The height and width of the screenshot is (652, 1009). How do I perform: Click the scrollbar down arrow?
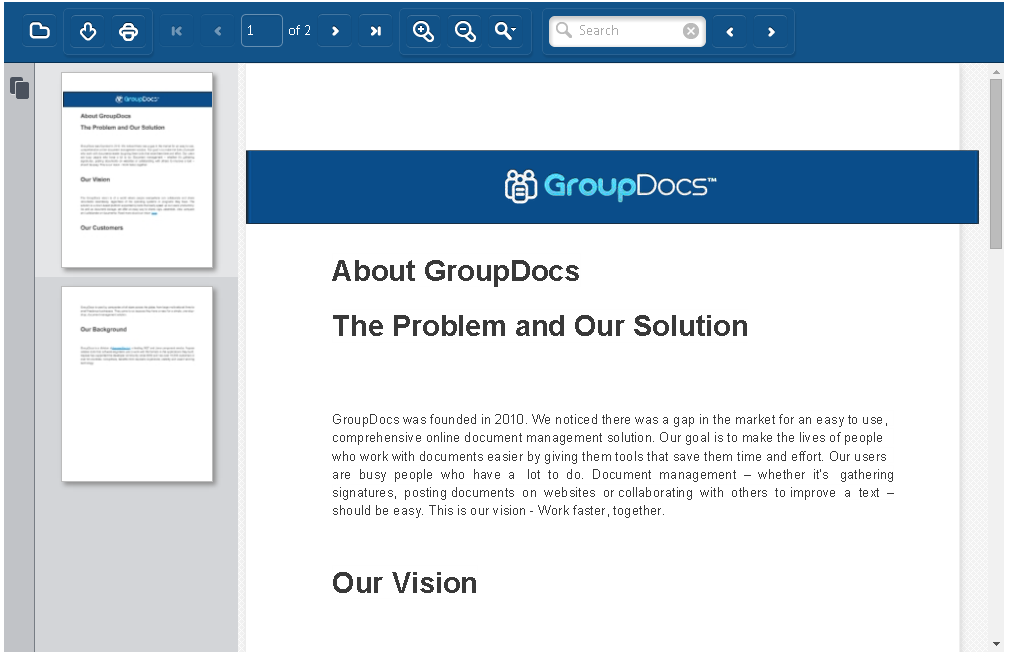(x=996, y=644)
